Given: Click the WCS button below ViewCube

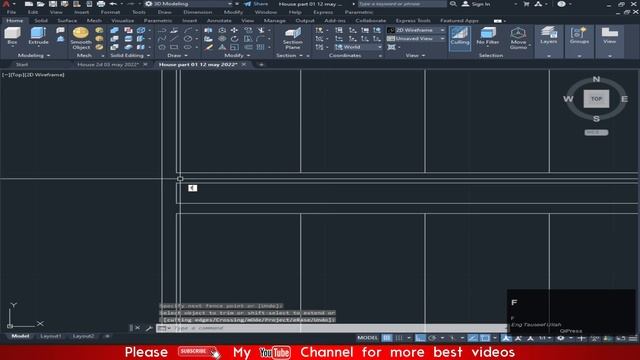Looking at the screenshot, I should point(596,133).
